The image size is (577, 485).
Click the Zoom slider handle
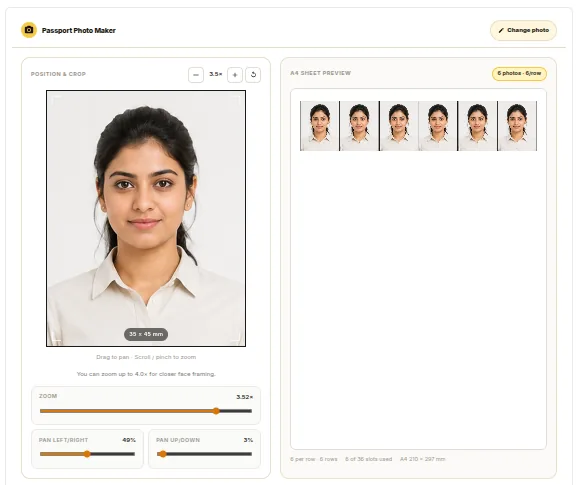[216, 411]
